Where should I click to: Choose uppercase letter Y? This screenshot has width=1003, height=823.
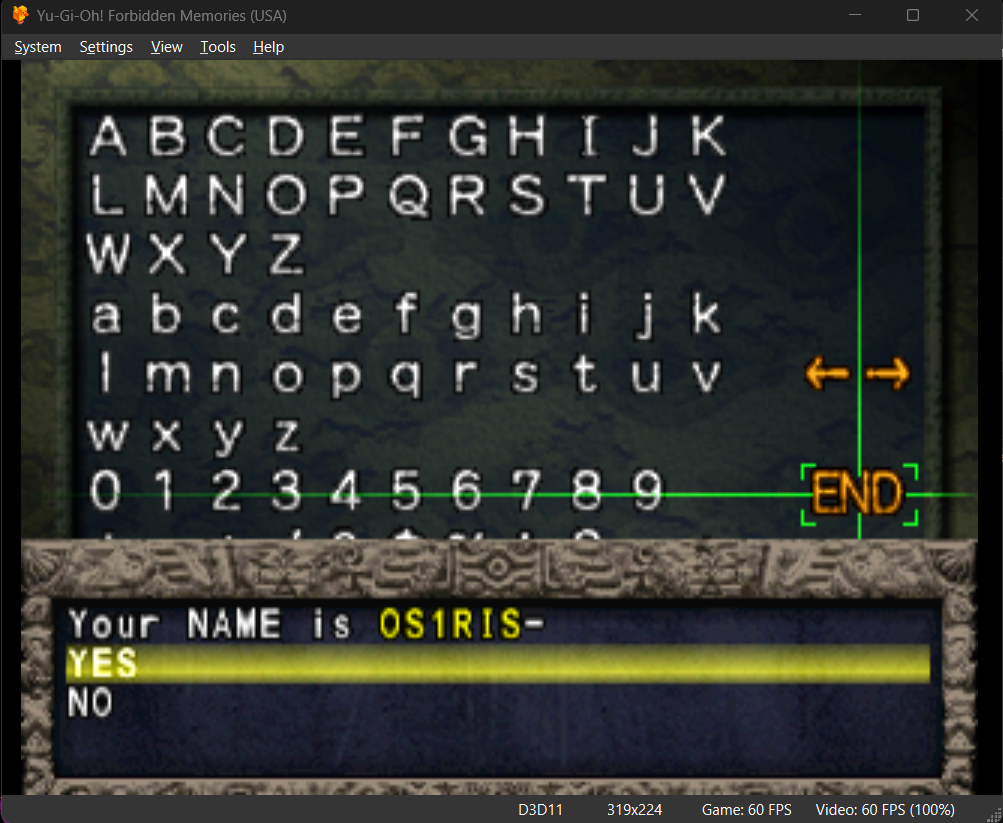228,254
